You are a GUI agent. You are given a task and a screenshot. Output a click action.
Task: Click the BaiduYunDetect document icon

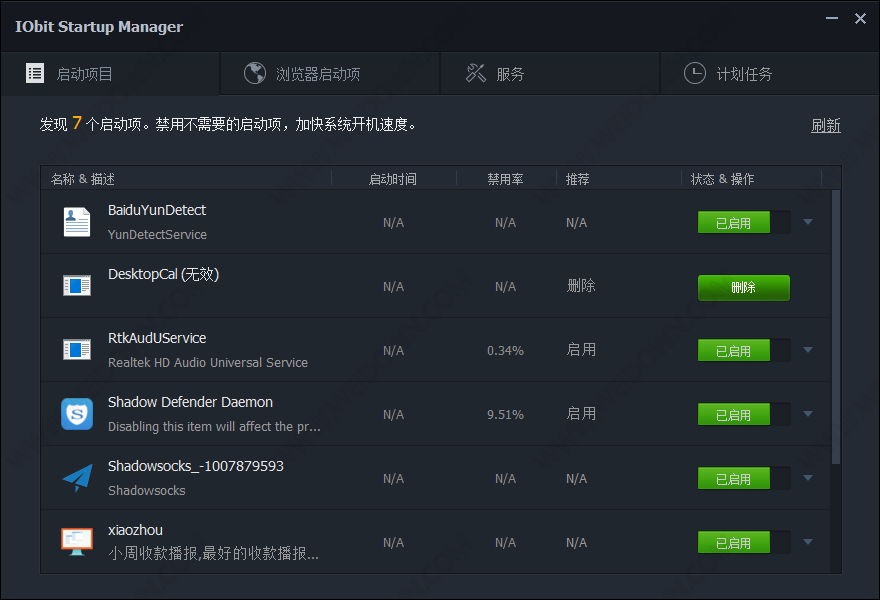(x=77, y=222)
